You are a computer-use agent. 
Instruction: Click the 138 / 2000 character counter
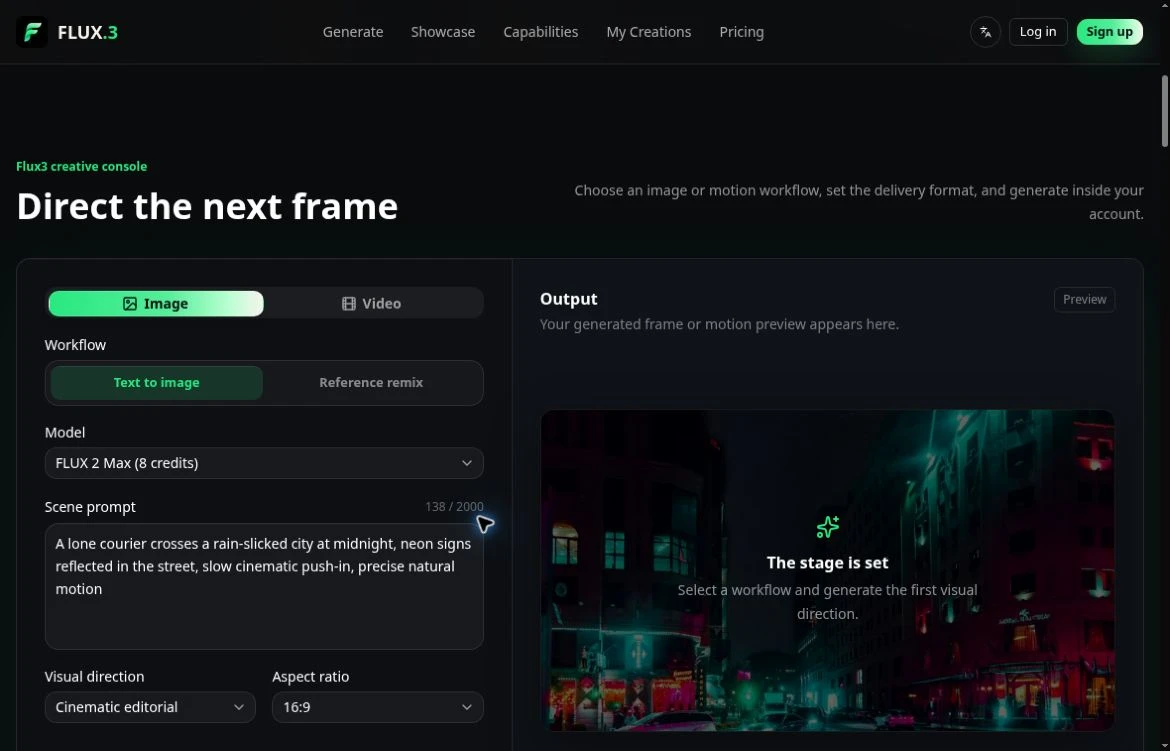[x=454, y=507]
